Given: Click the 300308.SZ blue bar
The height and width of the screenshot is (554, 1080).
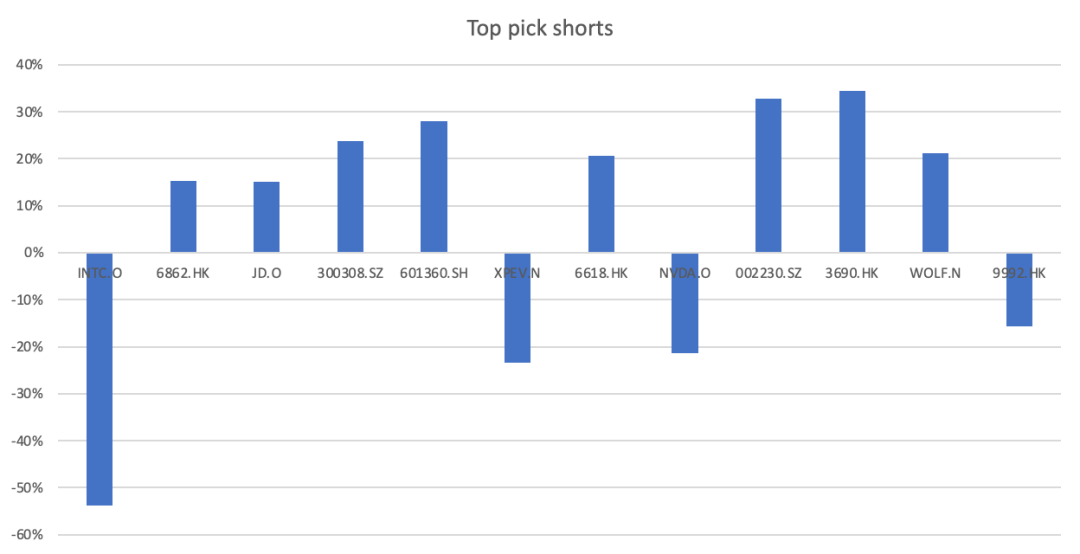Looking at the screenshot, I should (x=350, y=197).
